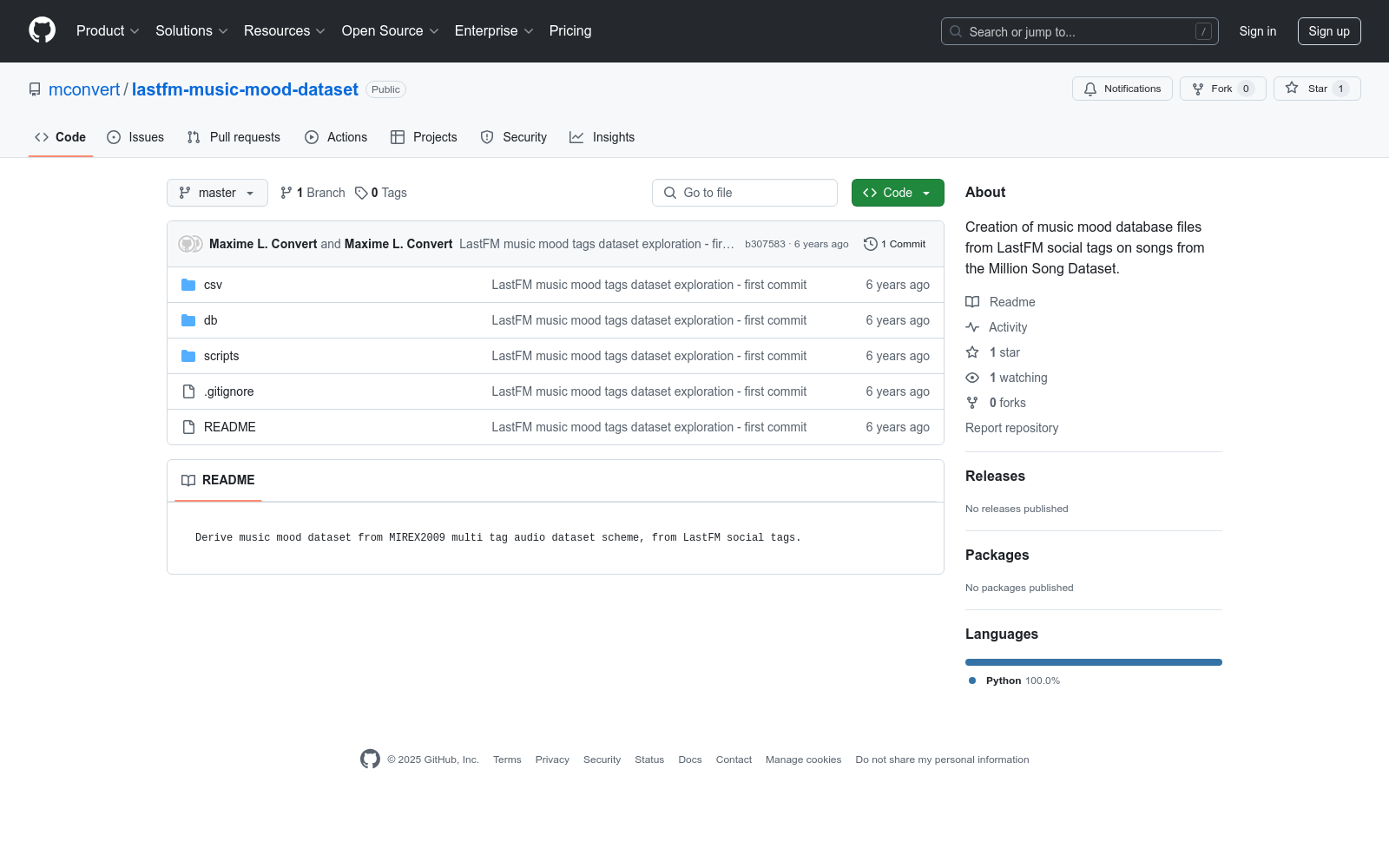
Task: Select the README tab above file contents
Action: click(218, 480)
